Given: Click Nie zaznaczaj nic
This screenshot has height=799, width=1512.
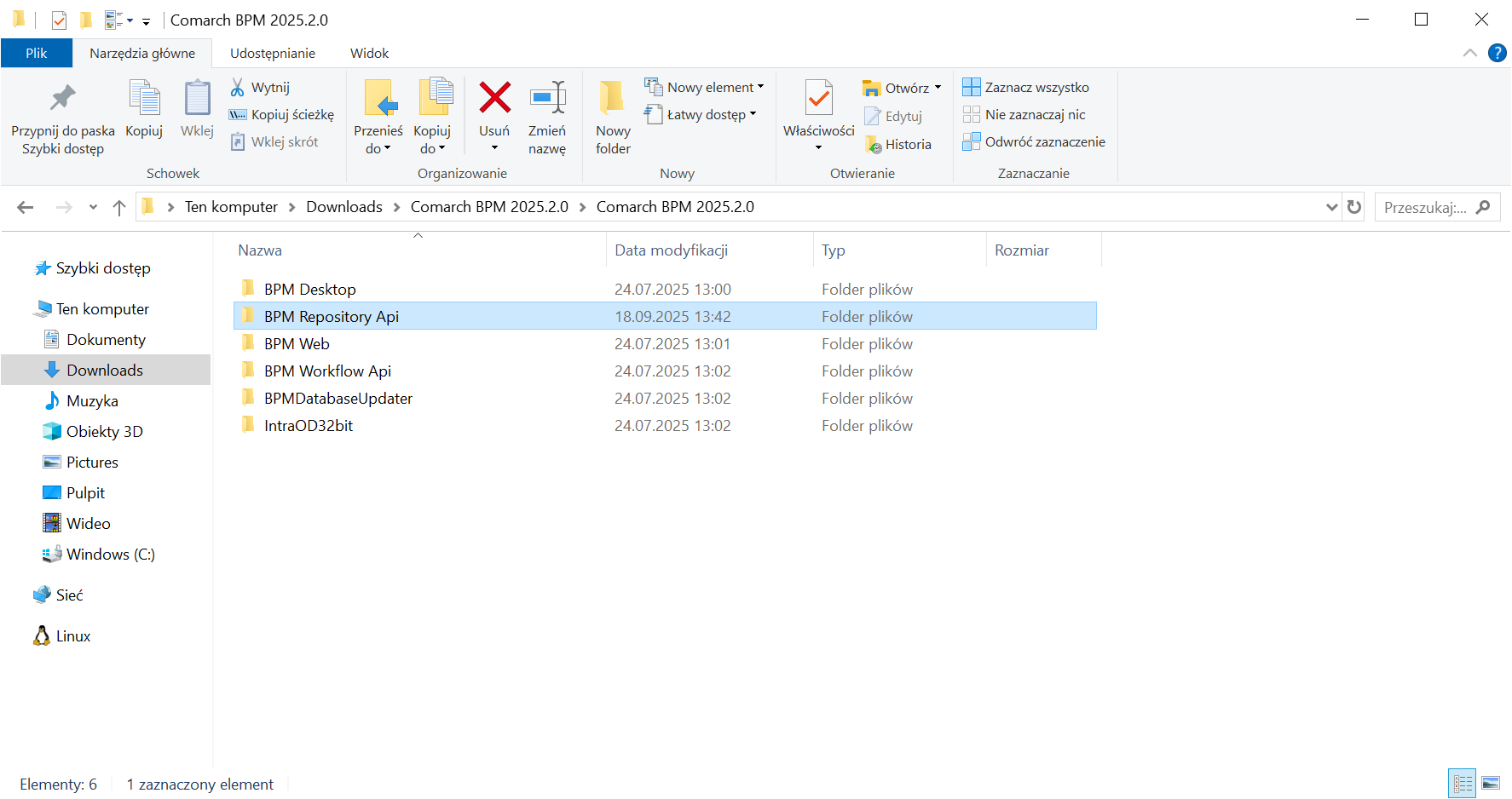Looking at the screenshot, I should click(x=1024, y=114).
